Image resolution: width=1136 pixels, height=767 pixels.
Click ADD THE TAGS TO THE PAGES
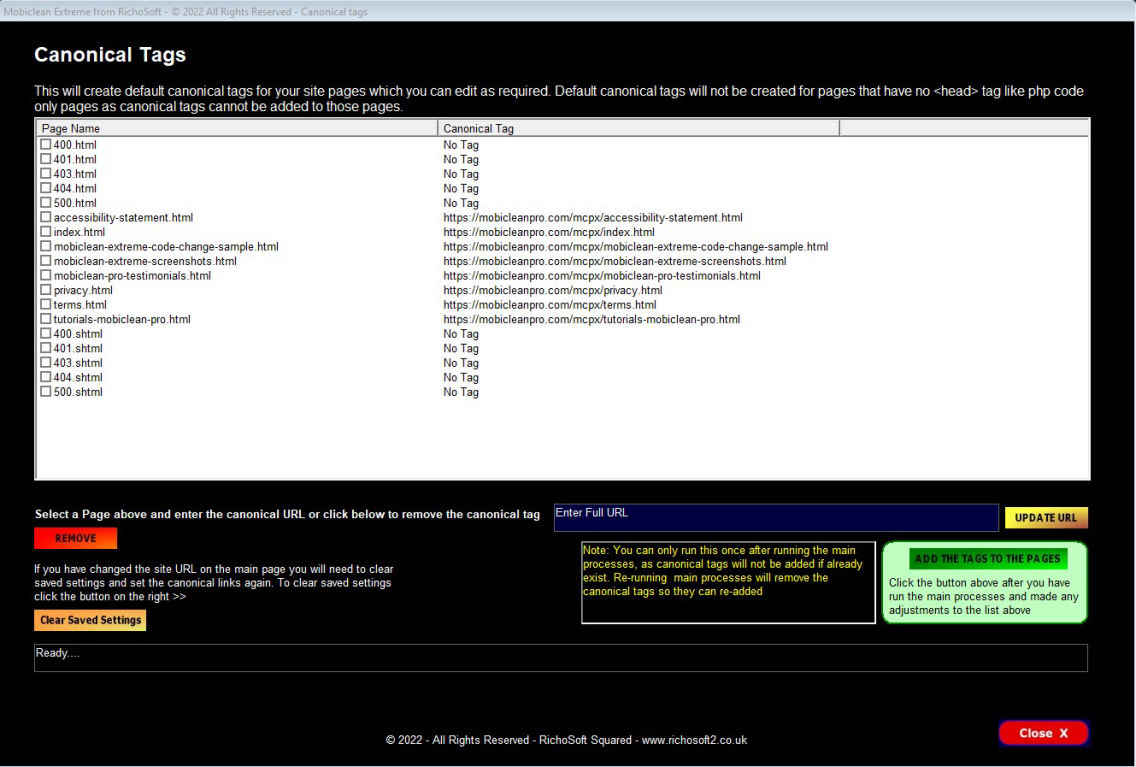pyautogui.click(x=987, y=558)
